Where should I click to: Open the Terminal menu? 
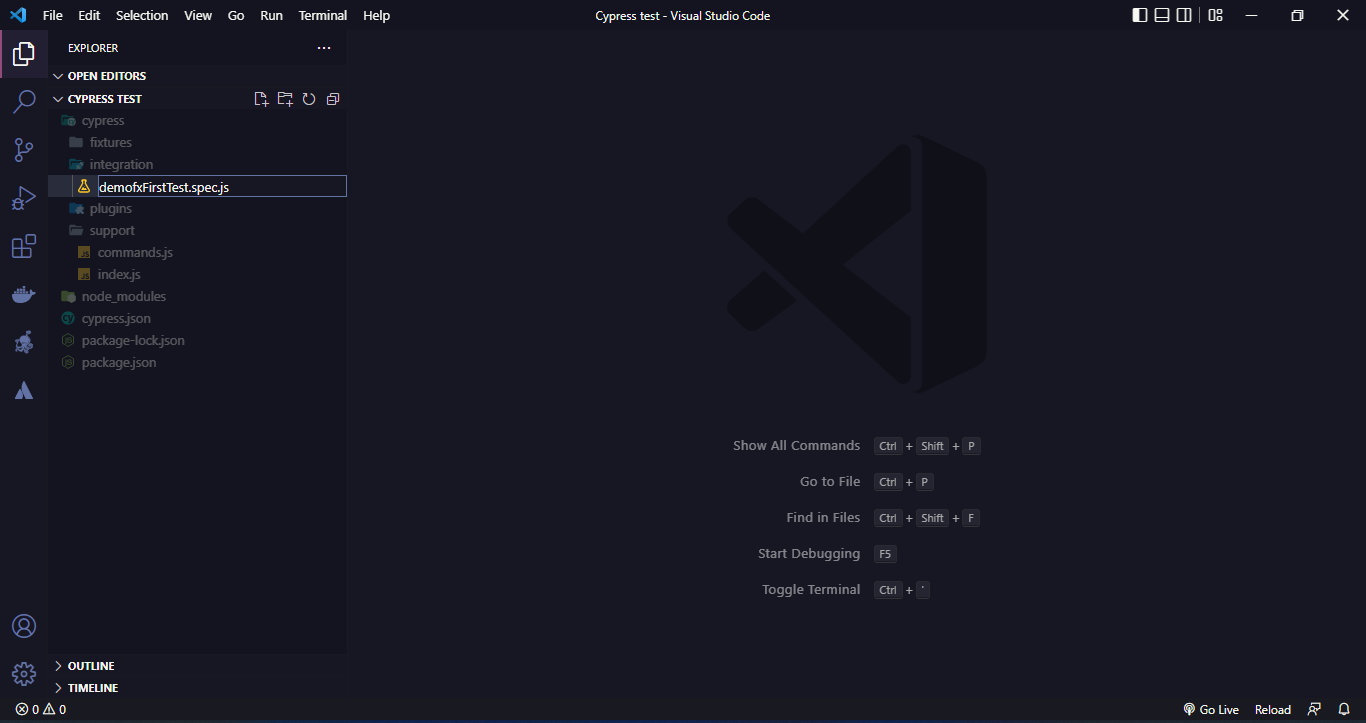point(322,15)
